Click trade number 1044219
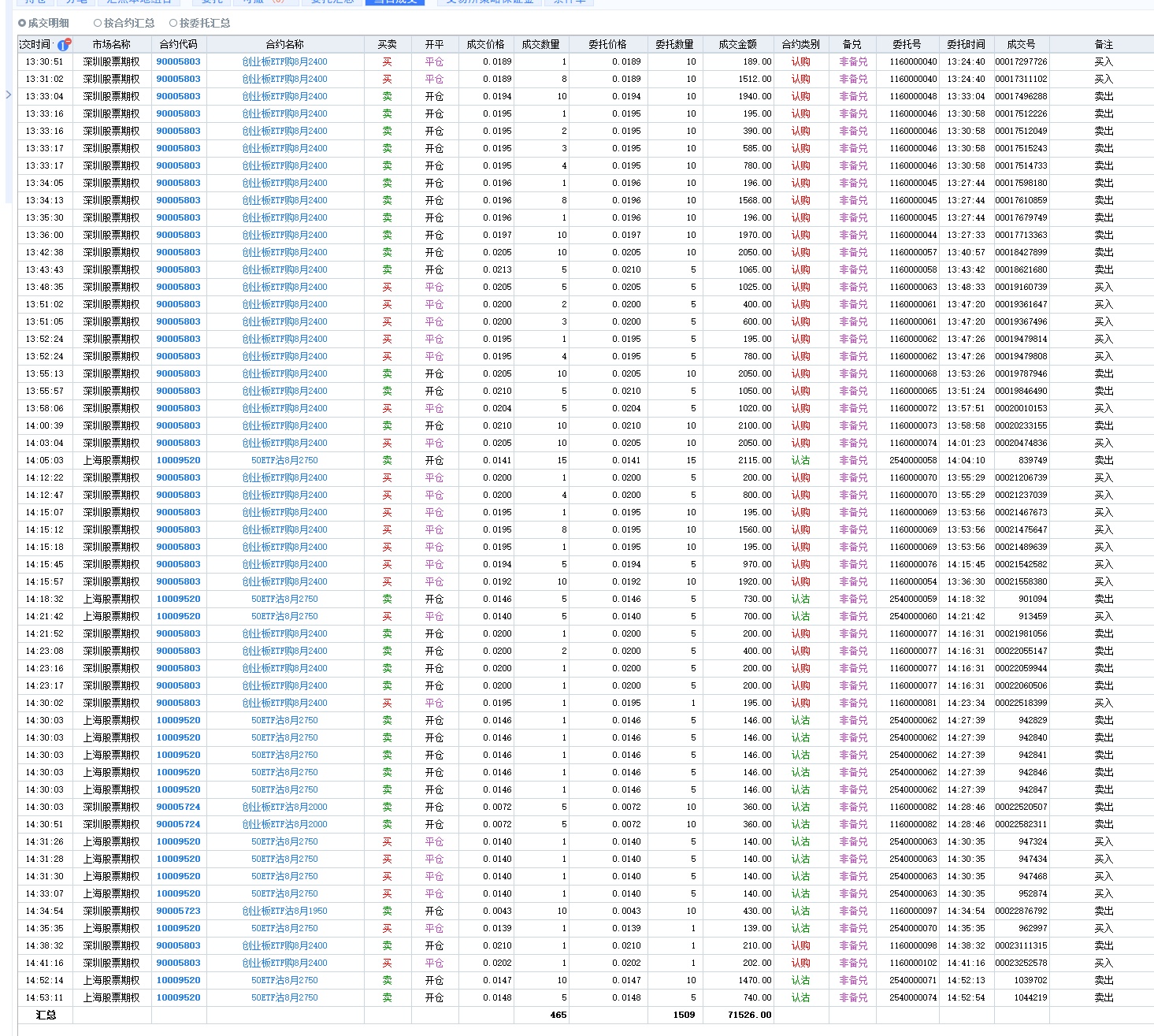The image size is (1154, 1036). 1030,997
